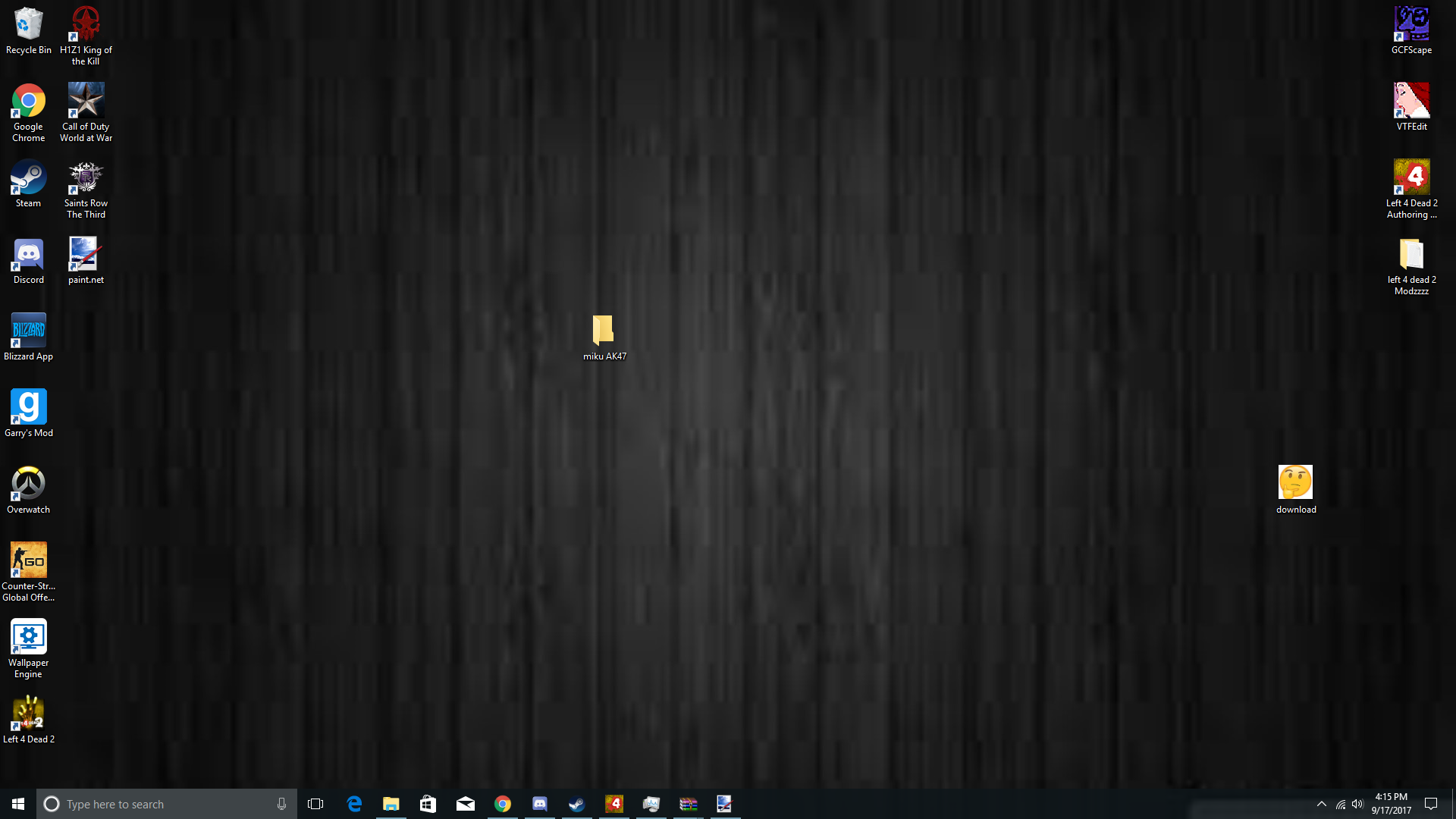1456x819 pixels.
Task: Click the Cortana microphone icon
Action: (x=281, y=804)
